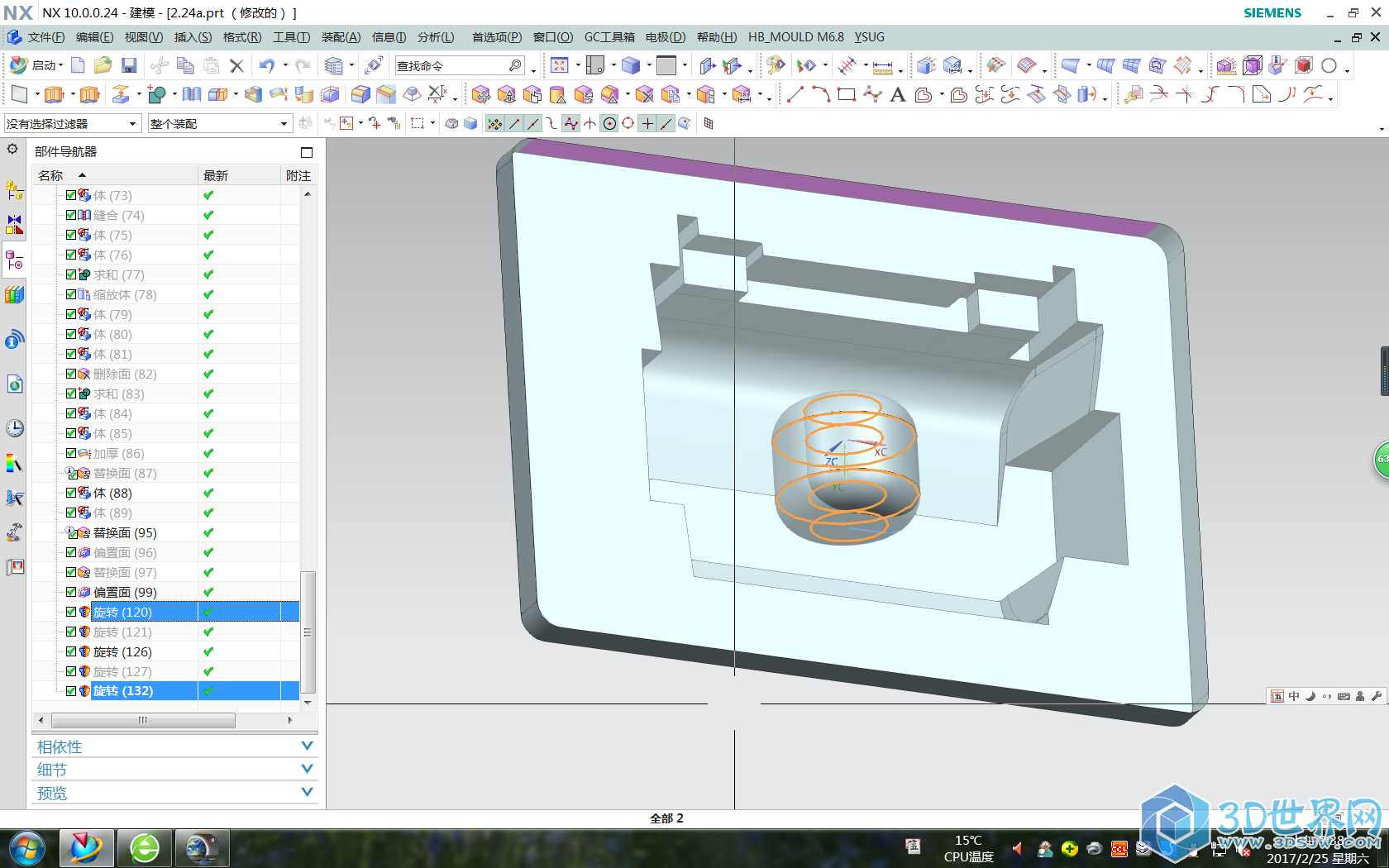Click the Move Face synchronous icon
Viewport: 1389px width, 868px height.
click(x=480, y=94)
